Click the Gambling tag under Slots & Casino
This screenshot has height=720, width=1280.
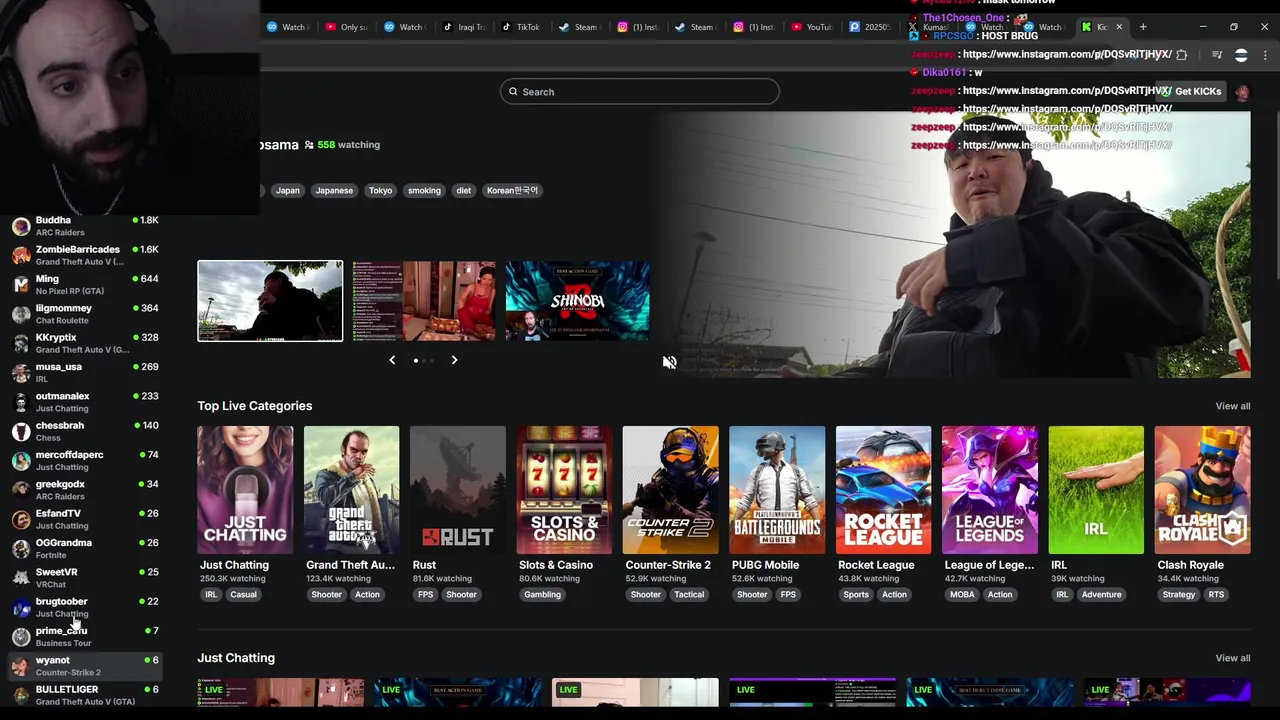[x=542, y=594]
